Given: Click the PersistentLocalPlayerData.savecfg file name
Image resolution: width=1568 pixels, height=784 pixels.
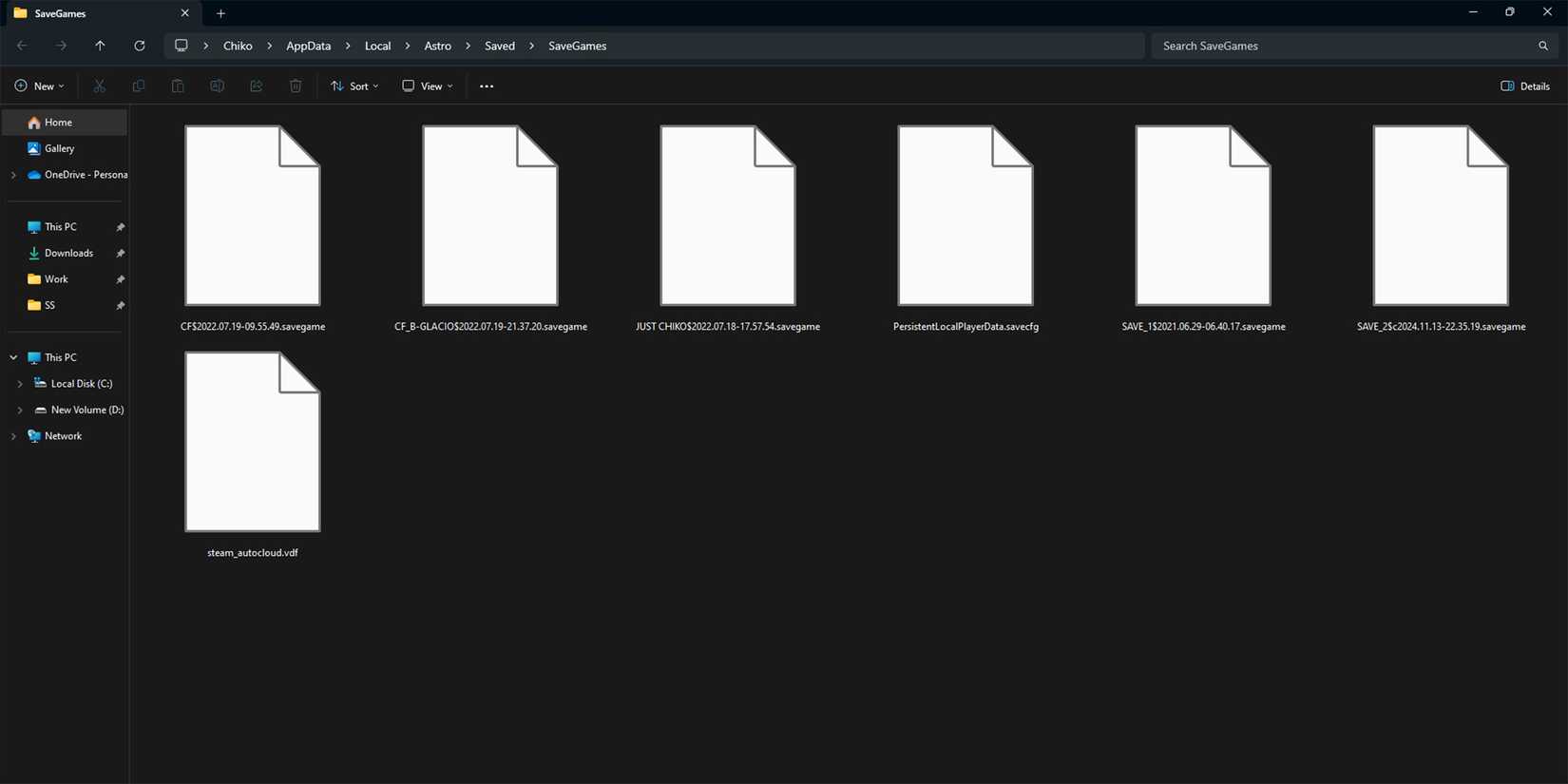Looking at the screenshot, I should 966,327.
